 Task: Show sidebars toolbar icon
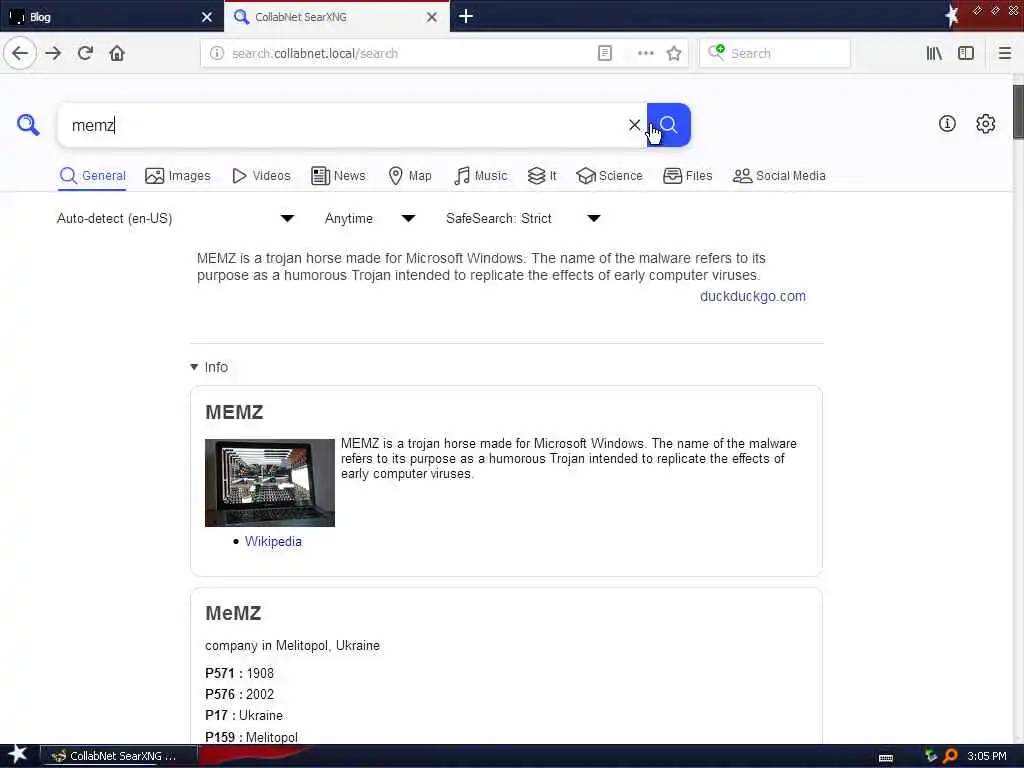click(966, 53)
